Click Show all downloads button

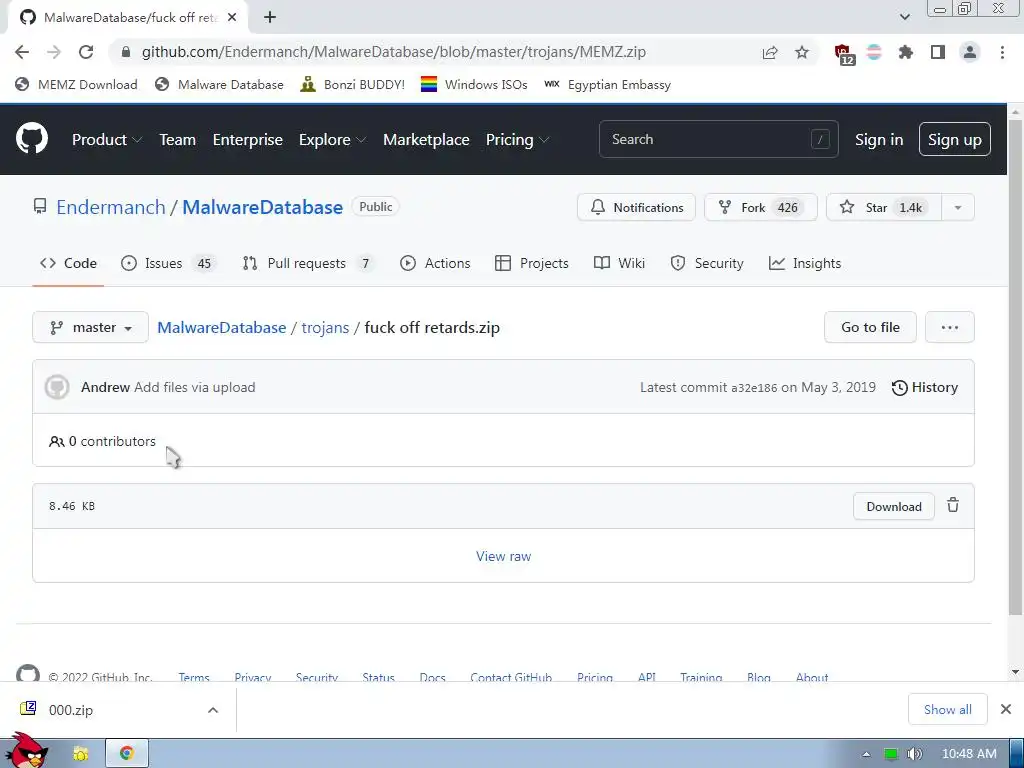pyautogui.click(x=948, y=709)
